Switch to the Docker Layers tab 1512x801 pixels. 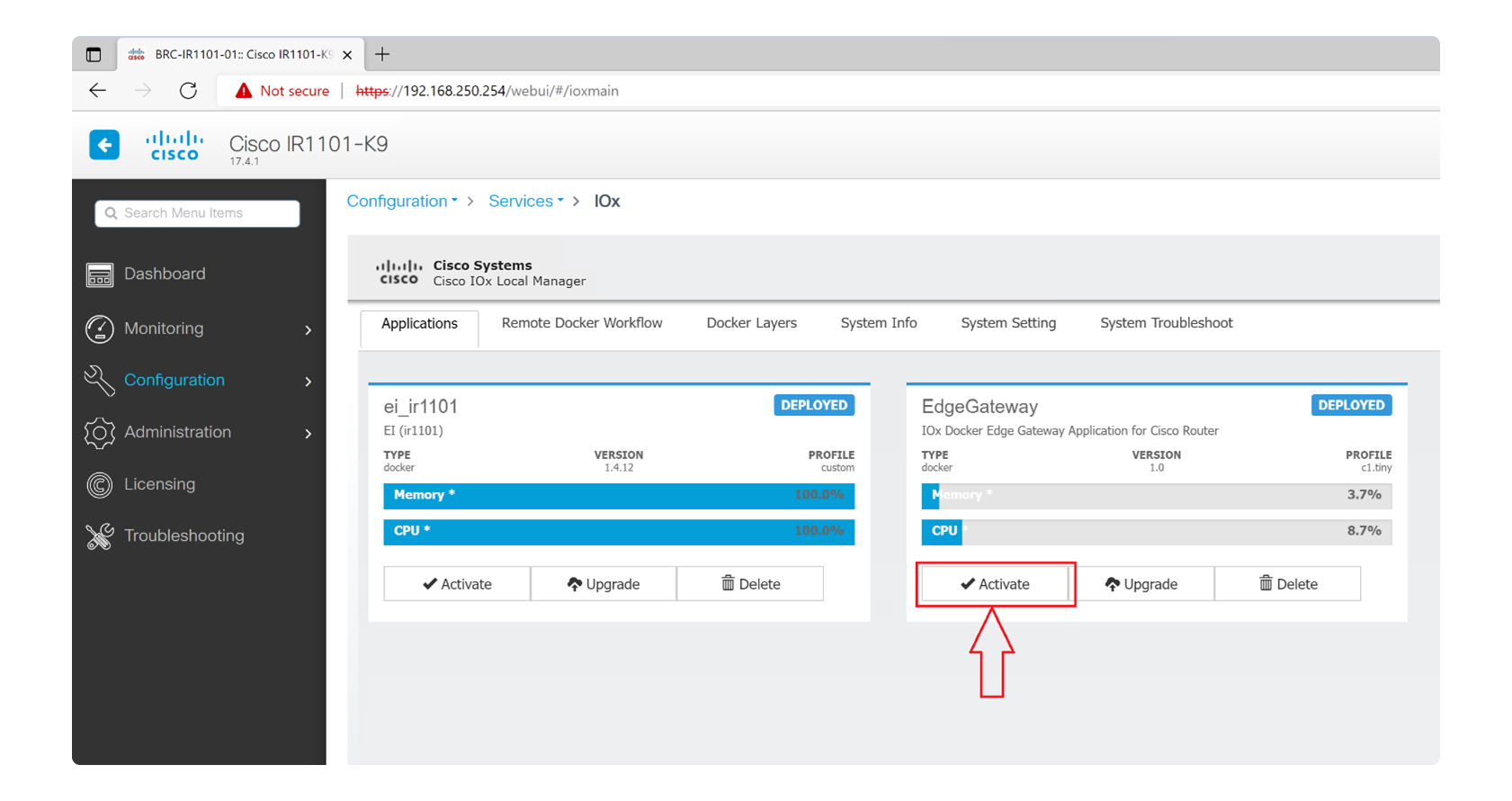751,323
